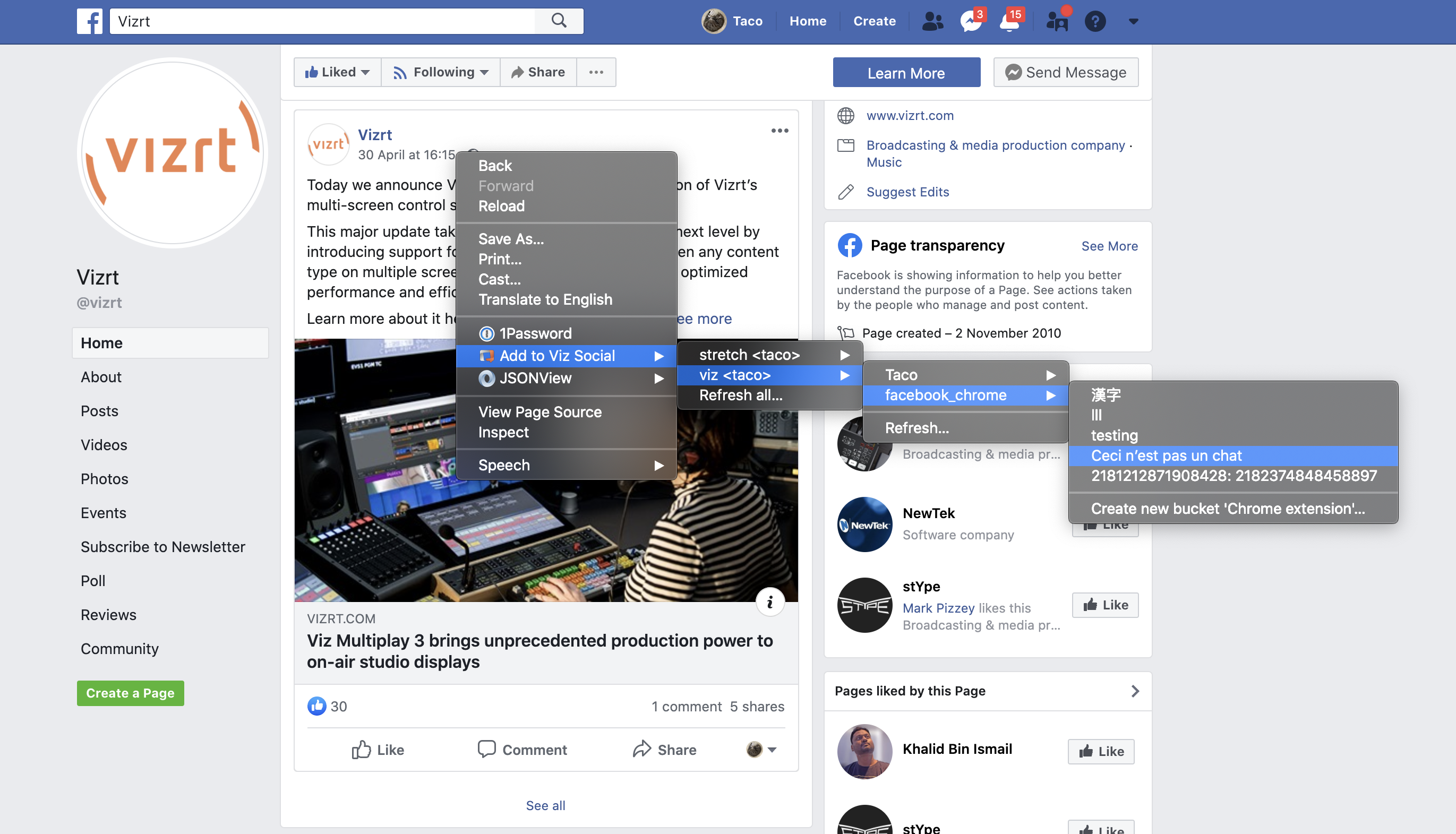Open the Quick Help question mark icon

click(1095, 21)
